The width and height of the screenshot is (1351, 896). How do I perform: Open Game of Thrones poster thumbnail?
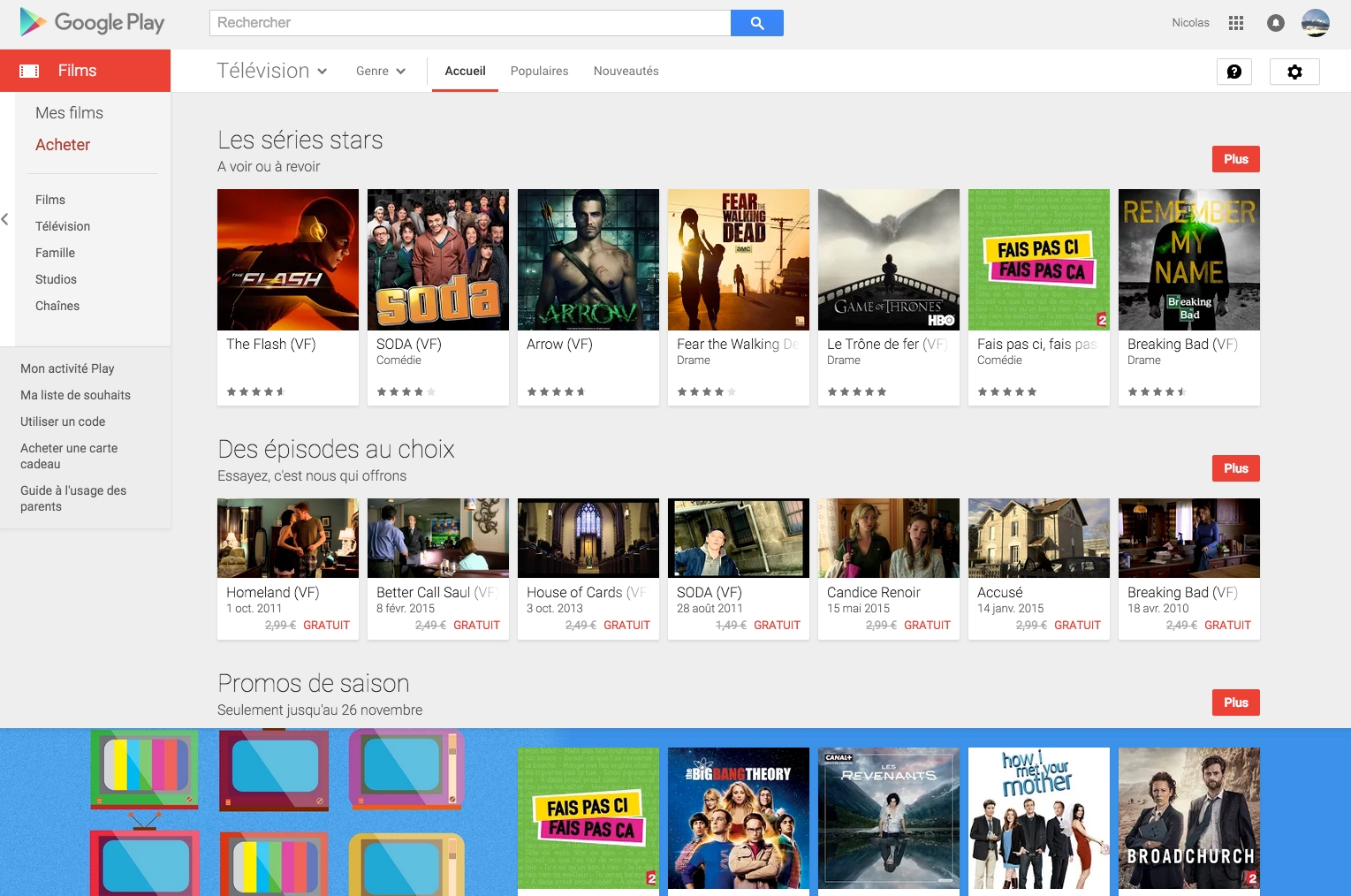(x=889, y=260)
